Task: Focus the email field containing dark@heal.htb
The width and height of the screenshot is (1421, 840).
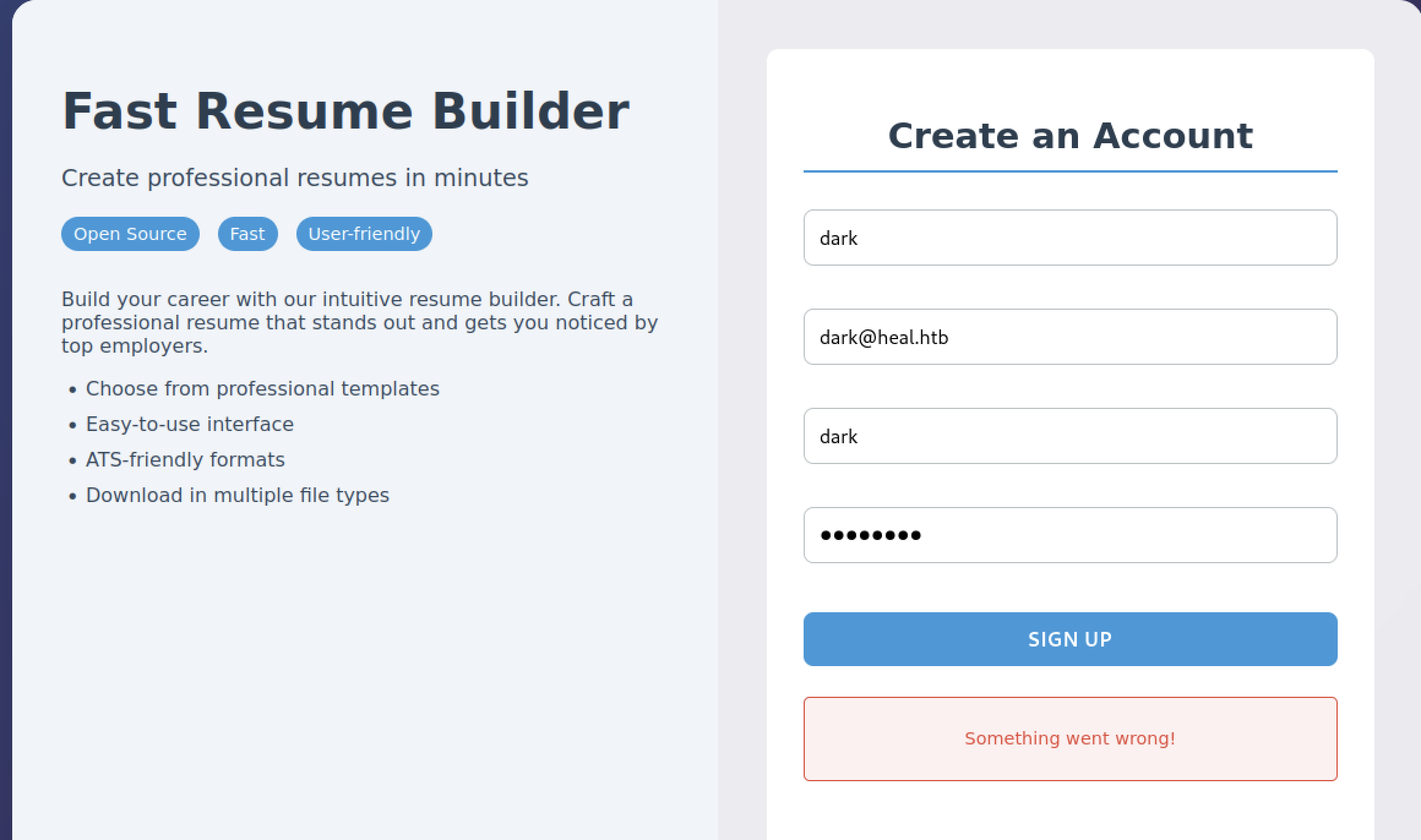Action: coord(1069,337)
